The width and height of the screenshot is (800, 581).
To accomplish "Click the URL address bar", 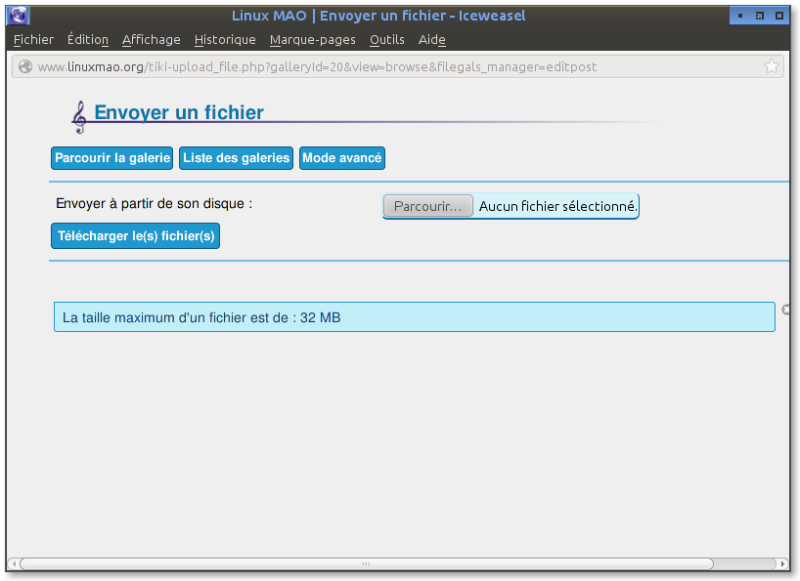I will 398,66.
